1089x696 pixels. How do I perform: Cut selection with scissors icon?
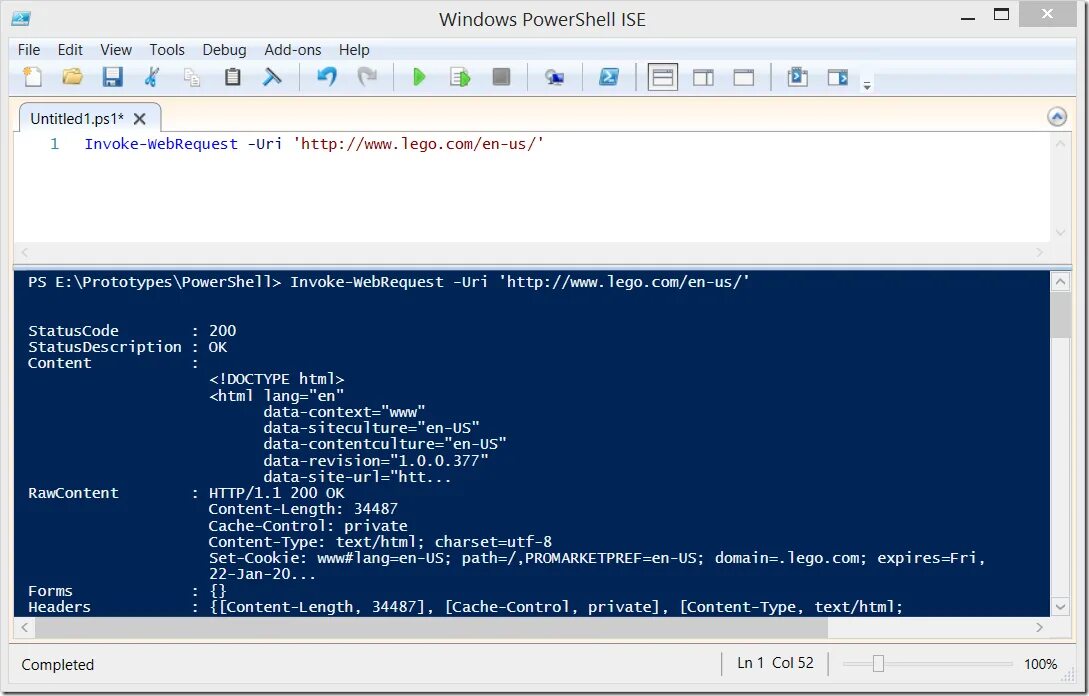click(x=152, y=76)
